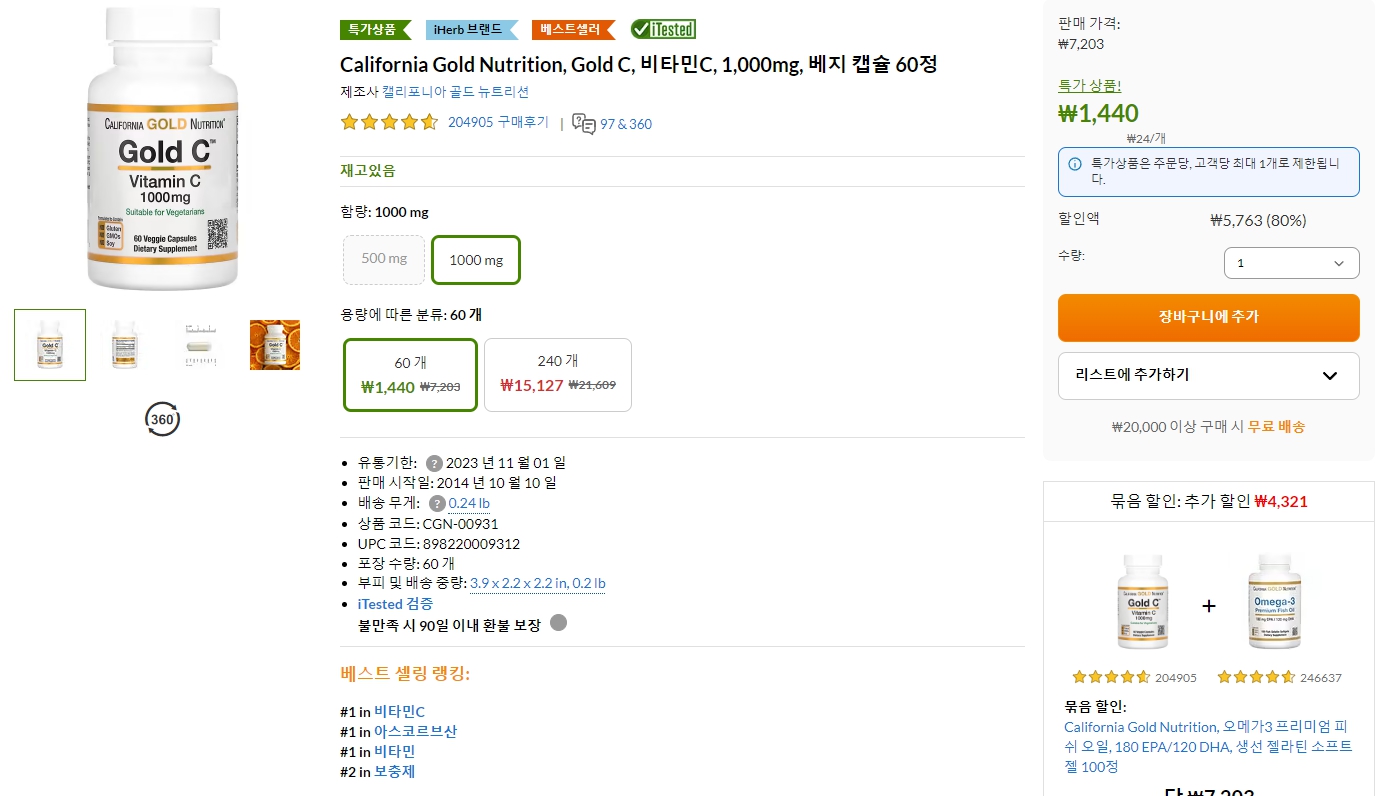Open the 수량 quantity dropdown

(1291, 262)
